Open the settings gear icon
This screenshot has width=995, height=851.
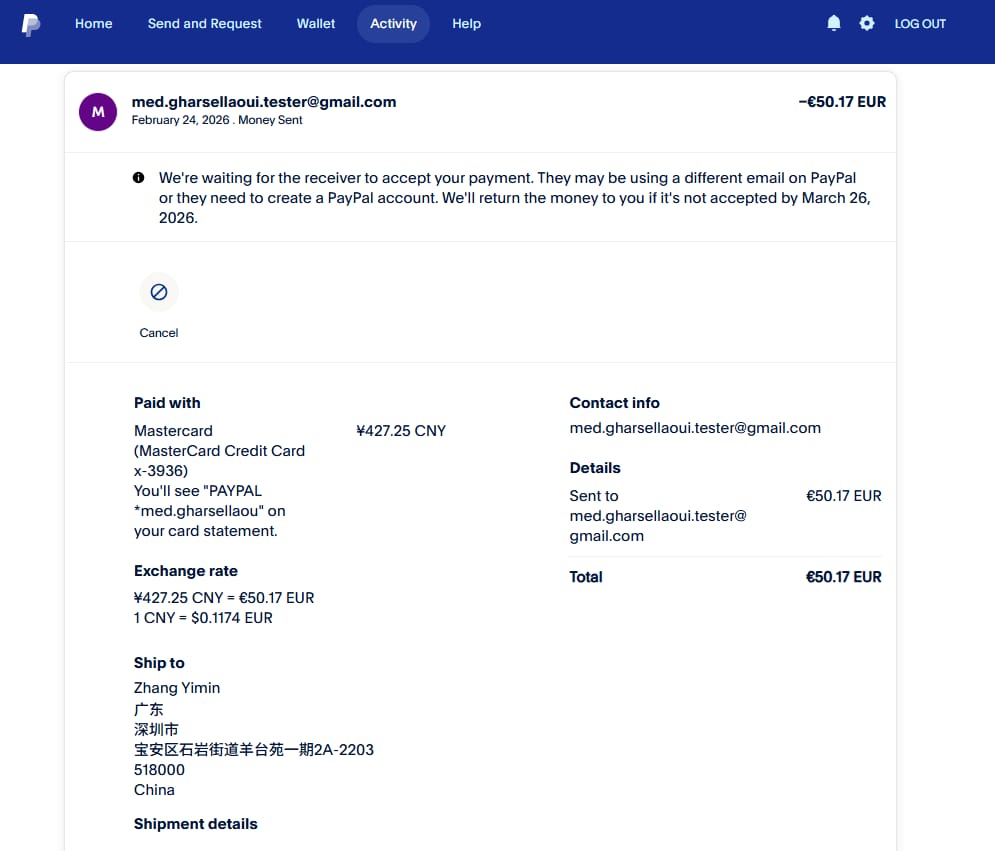click(867, 23)
